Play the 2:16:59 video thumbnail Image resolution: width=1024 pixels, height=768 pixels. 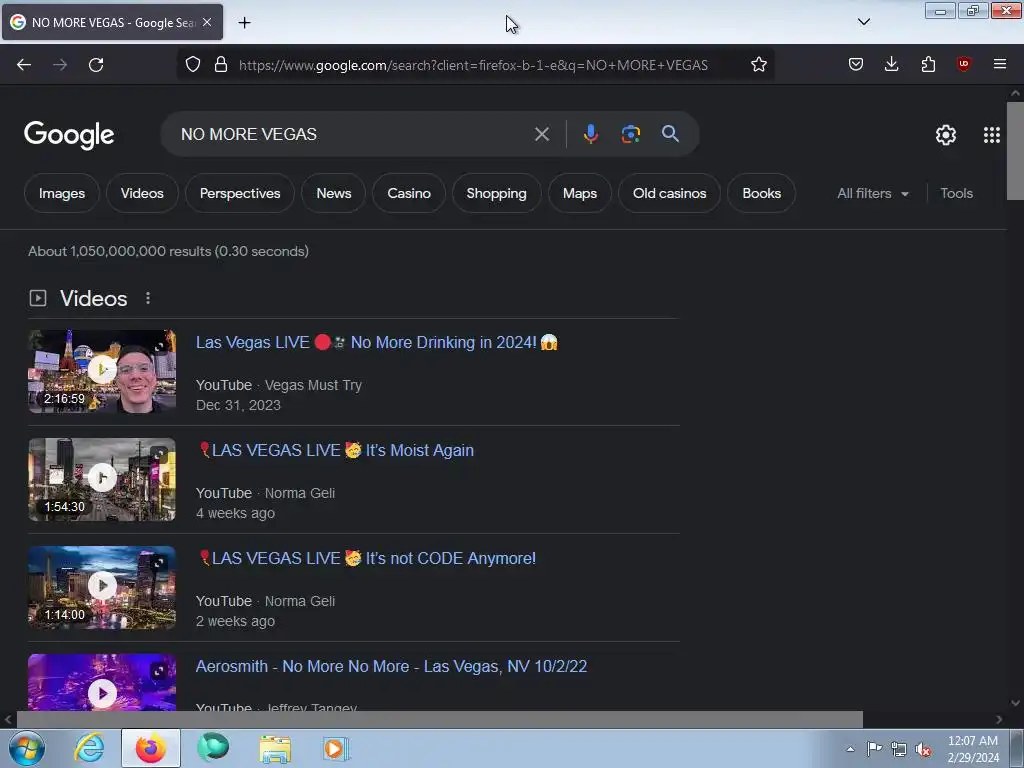click(102, 371)
